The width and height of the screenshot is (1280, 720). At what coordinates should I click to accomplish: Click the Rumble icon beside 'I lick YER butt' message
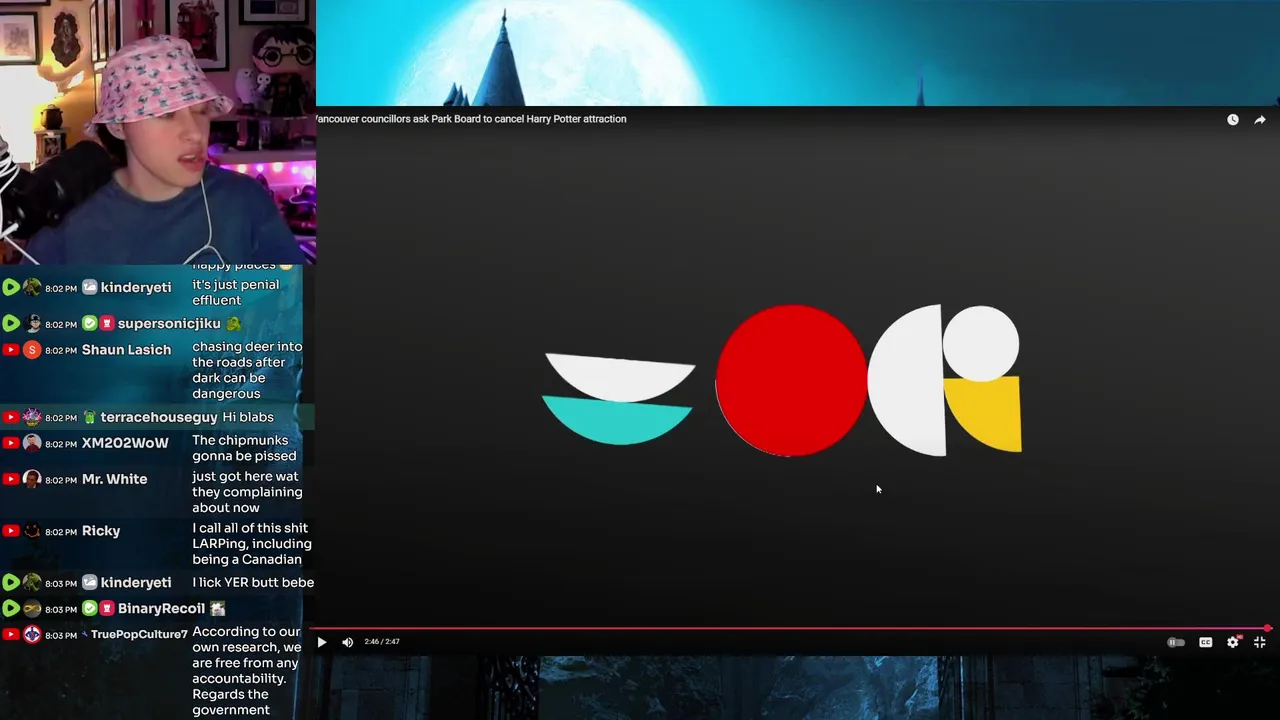(11, 583)
